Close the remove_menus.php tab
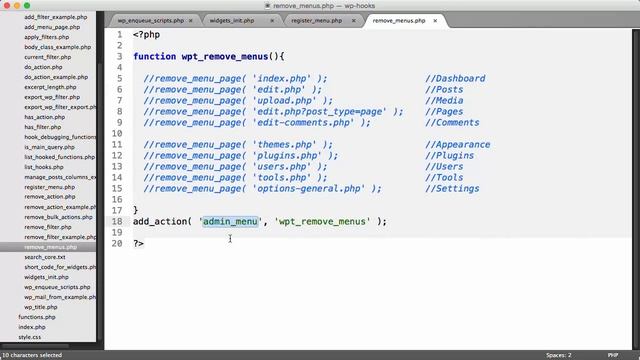 (x=435, y=20)
